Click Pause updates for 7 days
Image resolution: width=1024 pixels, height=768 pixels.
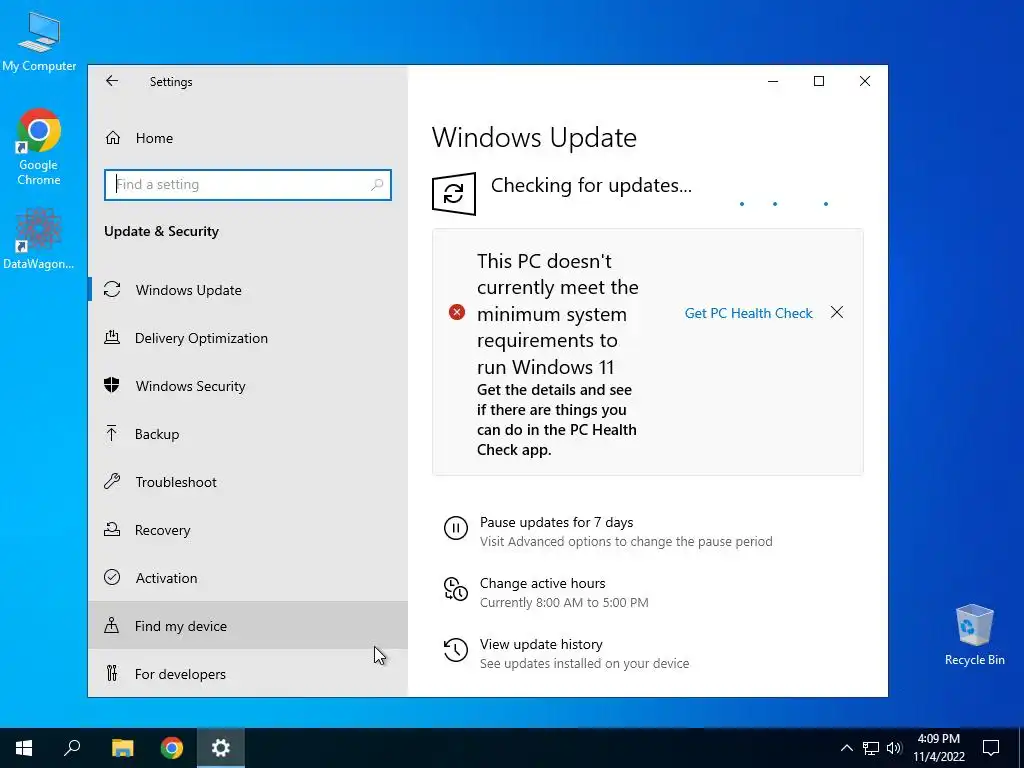(x=556, y=522)
